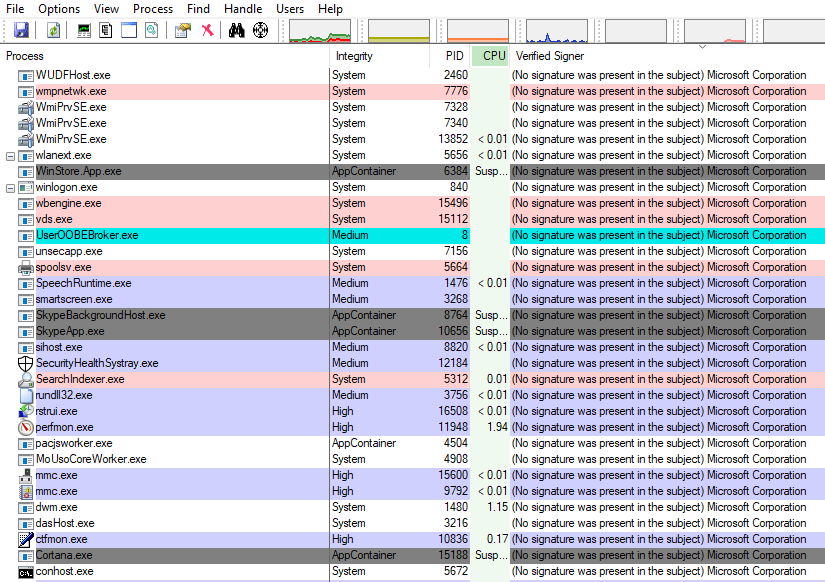This screenshot has width=825, height=582.
Task: Click the mmc.exe icon for PID 9792
Action: pos(25,491)
